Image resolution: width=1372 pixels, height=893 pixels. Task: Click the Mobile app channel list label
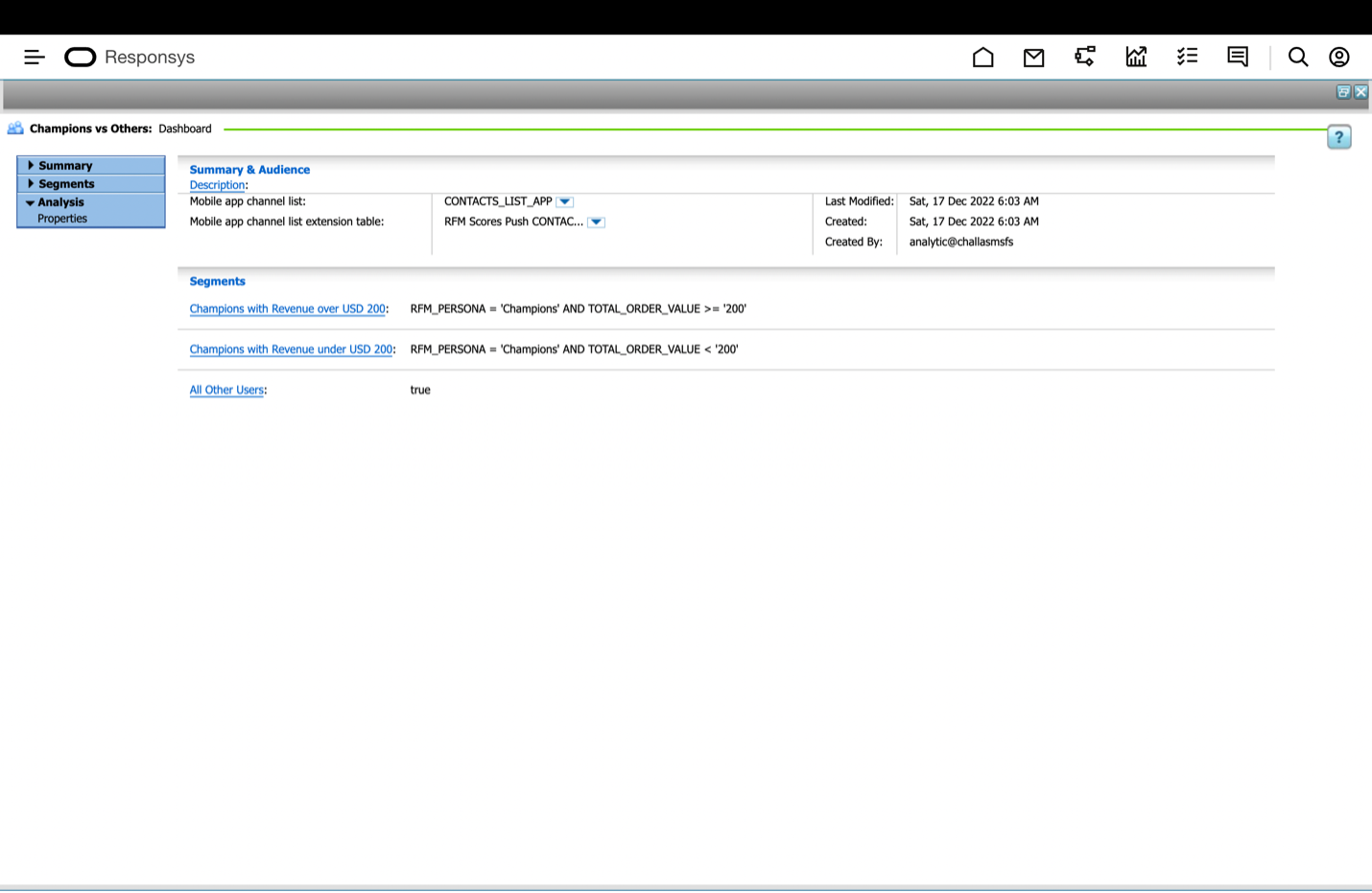point(248,201)
